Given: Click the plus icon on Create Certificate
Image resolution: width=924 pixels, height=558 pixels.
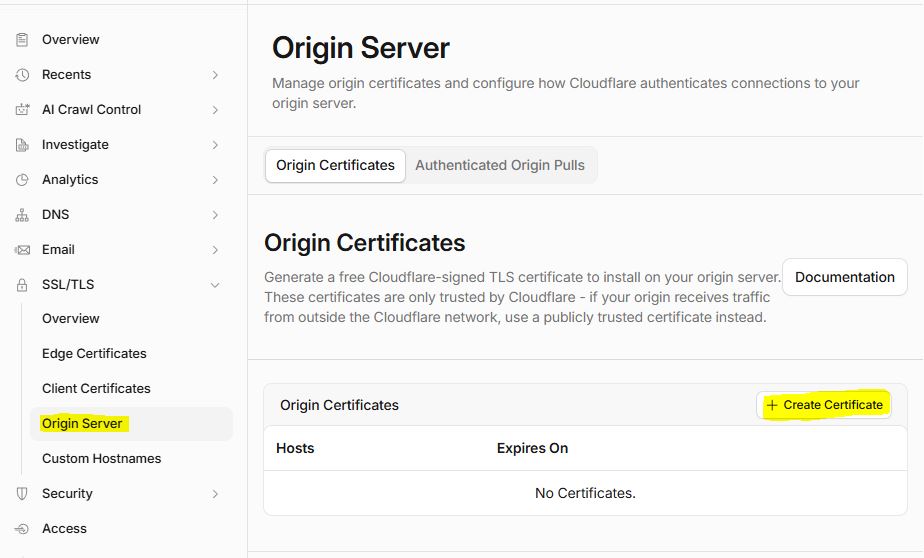Looking at the screenshot, I should [x=772, y=405].
